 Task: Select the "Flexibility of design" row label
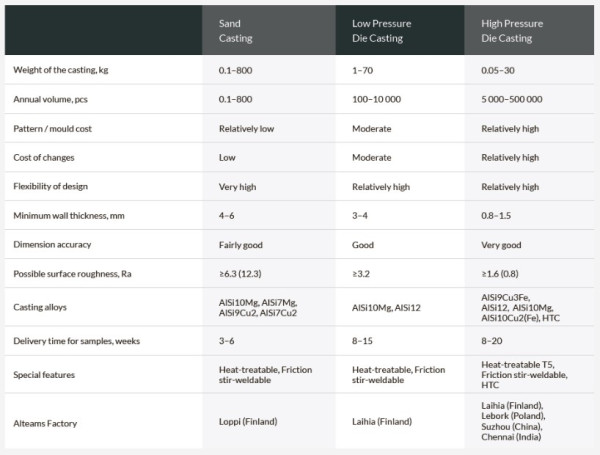pyautogui.click(x=55, y=186)
